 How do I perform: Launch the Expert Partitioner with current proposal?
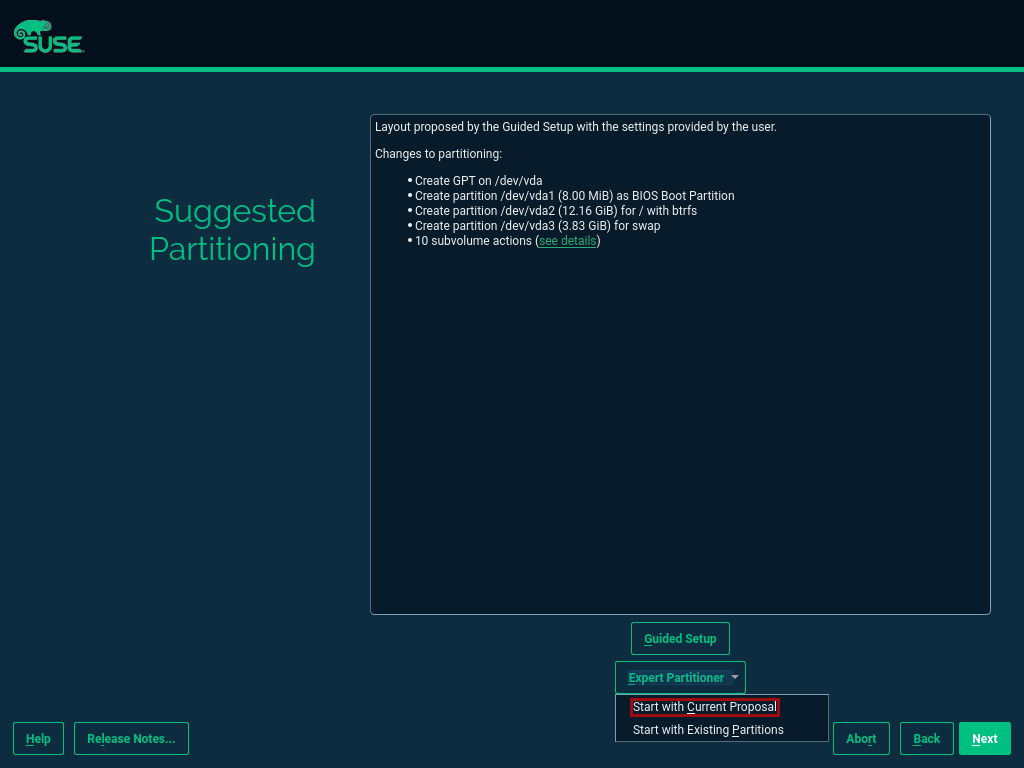[x=704, y=707]
